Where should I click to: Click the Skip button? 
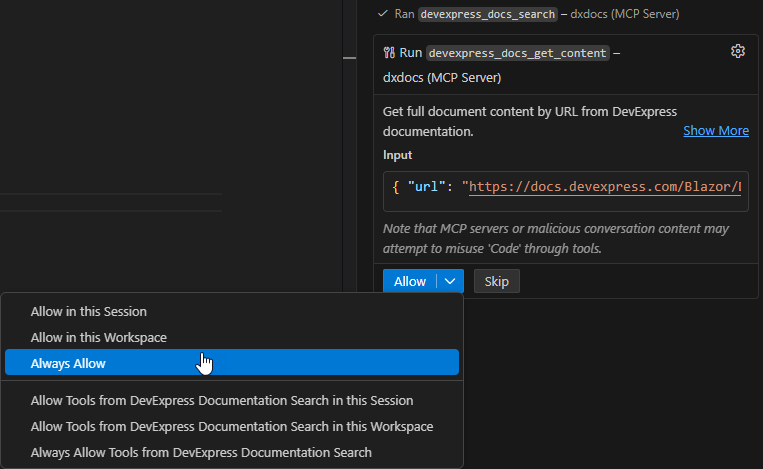496,281
